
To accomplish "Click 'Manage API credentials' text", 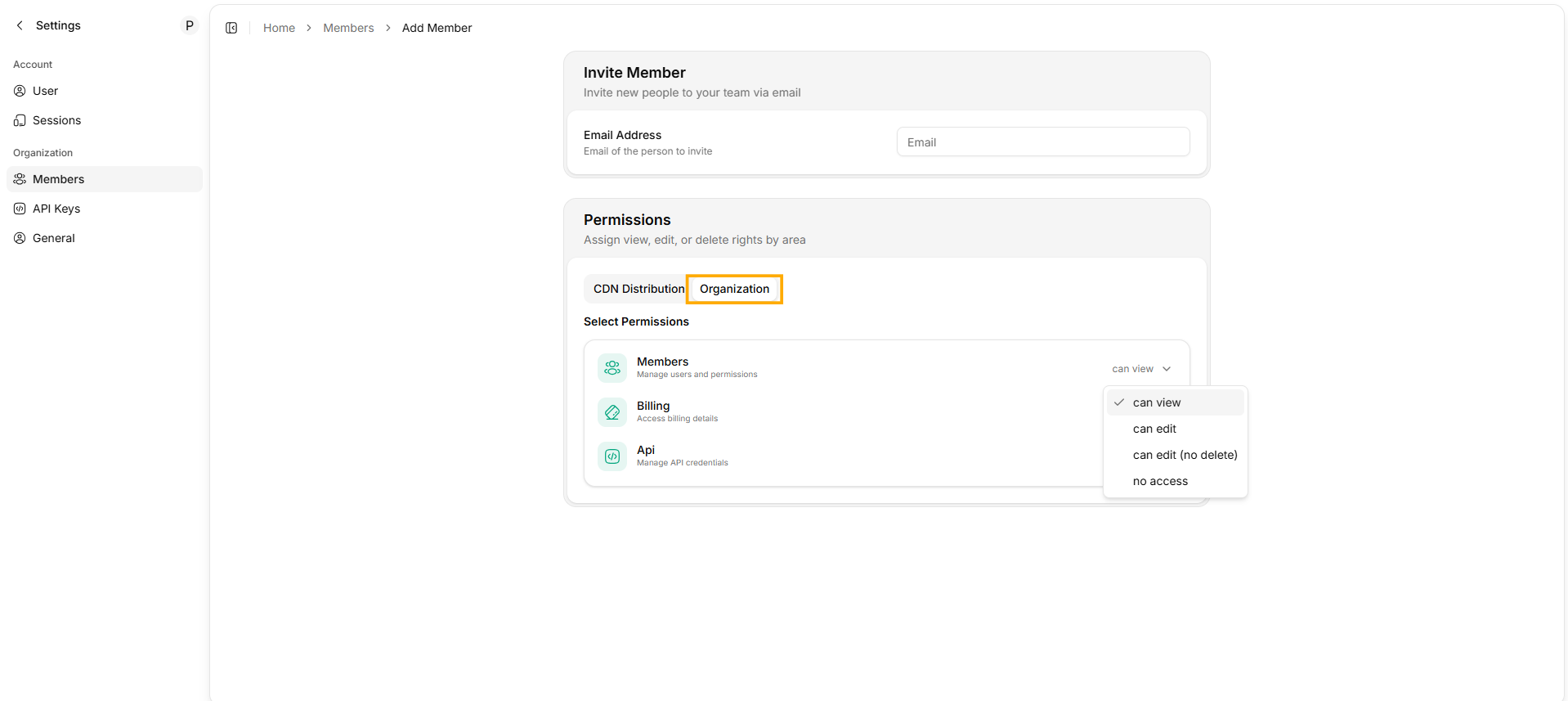I will (683, 463).
